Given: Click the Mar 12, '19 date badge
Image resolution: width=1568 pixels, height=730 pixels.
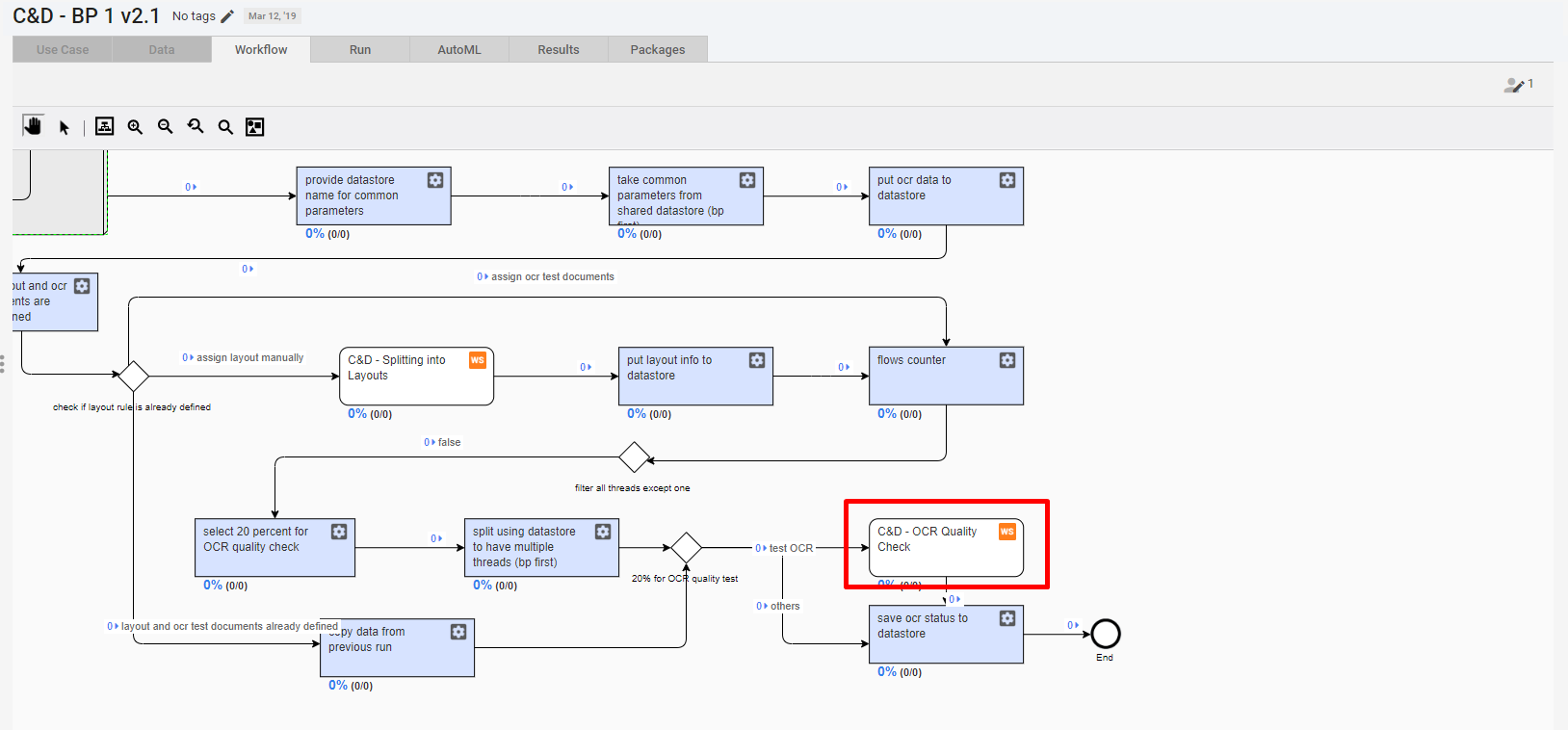Looking at the screenshot, I should (273, 16).
